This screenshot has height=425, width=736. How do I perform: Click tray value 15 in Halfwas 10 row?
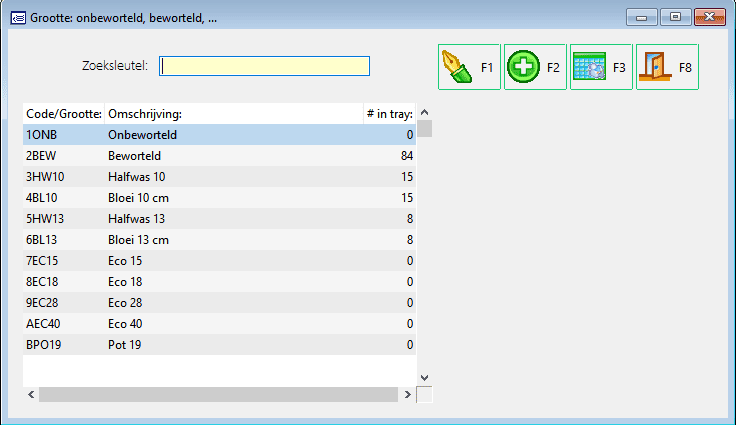coord(406,177)
